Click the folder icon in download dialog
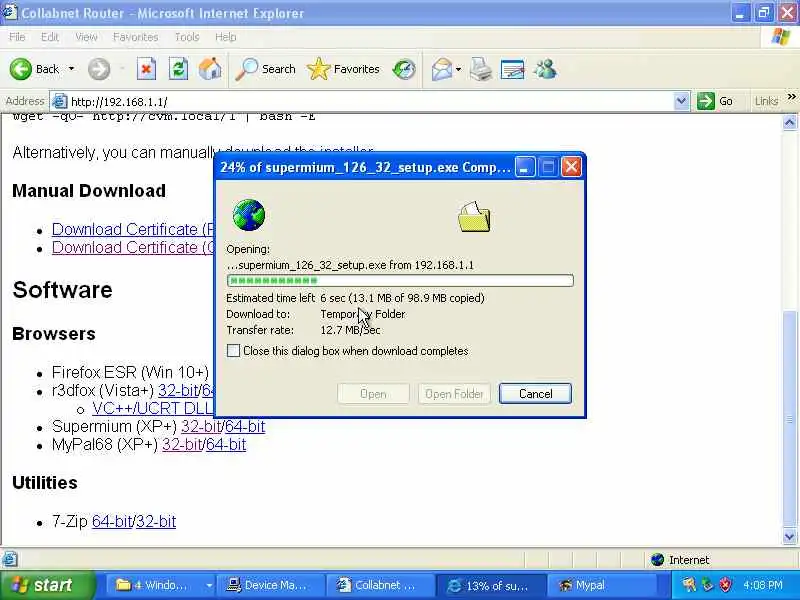This screenshot has height=600, width=800. [474, 216]
